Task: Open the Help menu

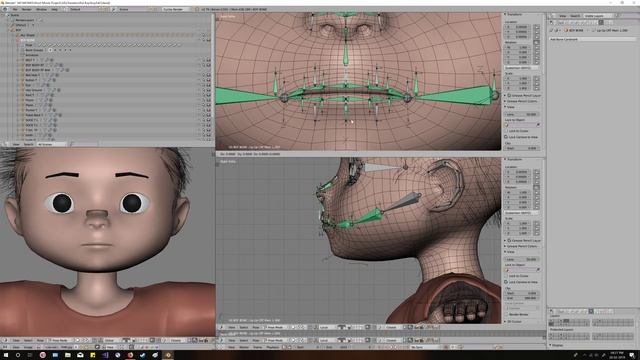Action: click(54, 9)
